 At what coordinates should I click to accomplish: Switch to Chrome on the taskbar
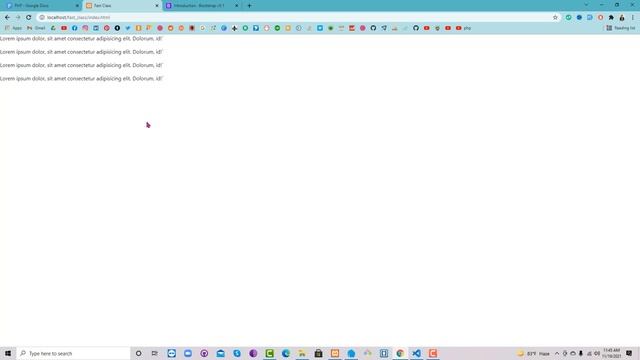(400, 353)
